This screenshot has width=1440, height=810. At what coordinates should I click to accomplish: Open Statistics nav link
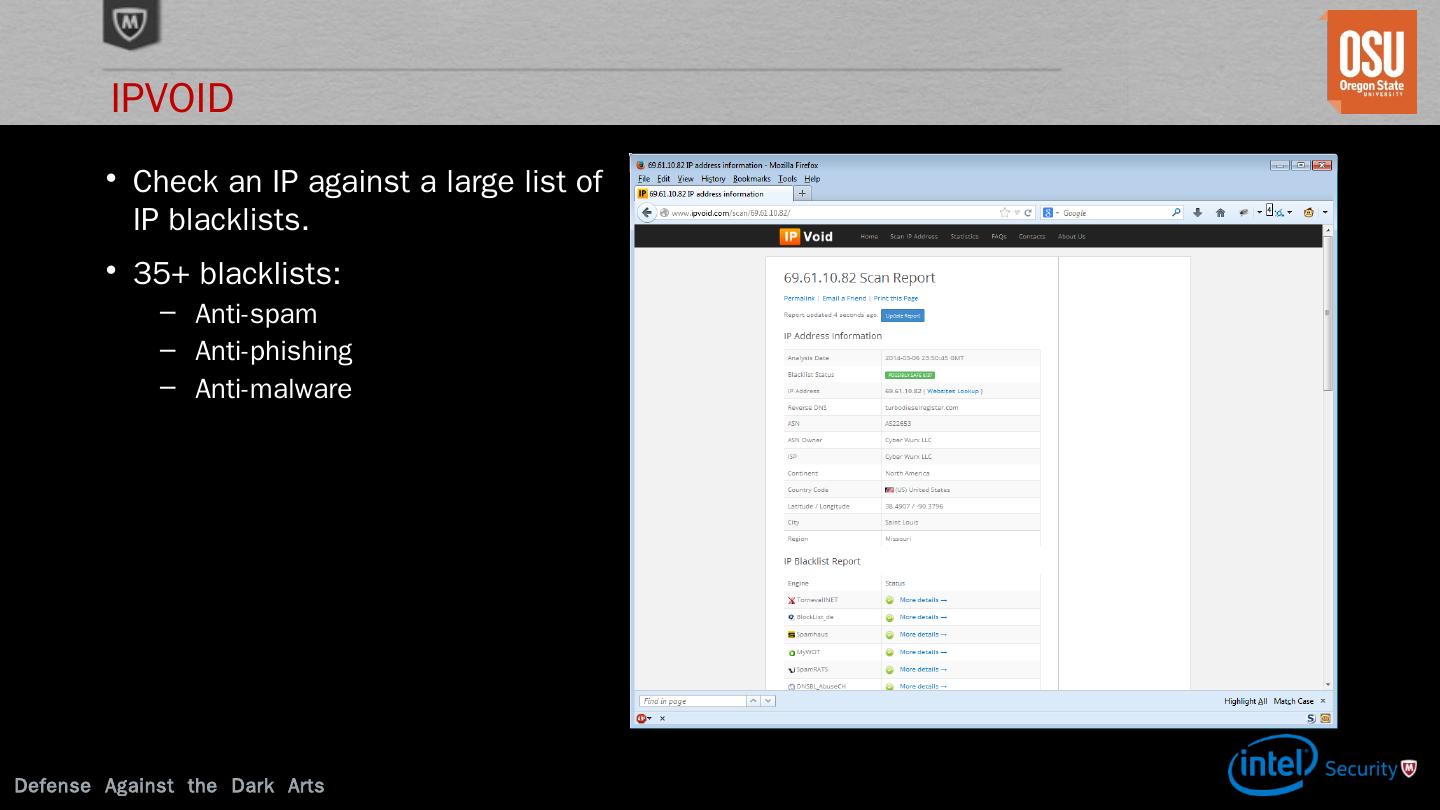pyautogui.click(x=964, y=237)
